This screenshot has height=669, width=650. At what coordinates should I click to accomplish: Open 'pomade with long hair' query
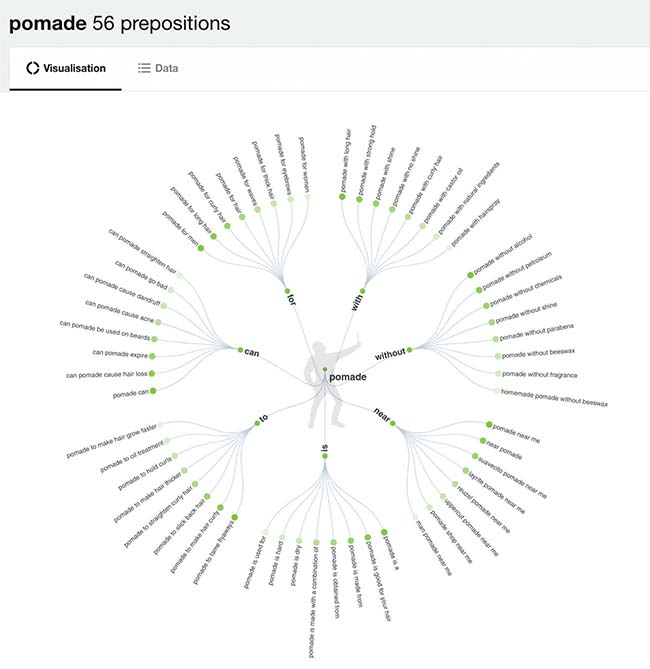342,197
